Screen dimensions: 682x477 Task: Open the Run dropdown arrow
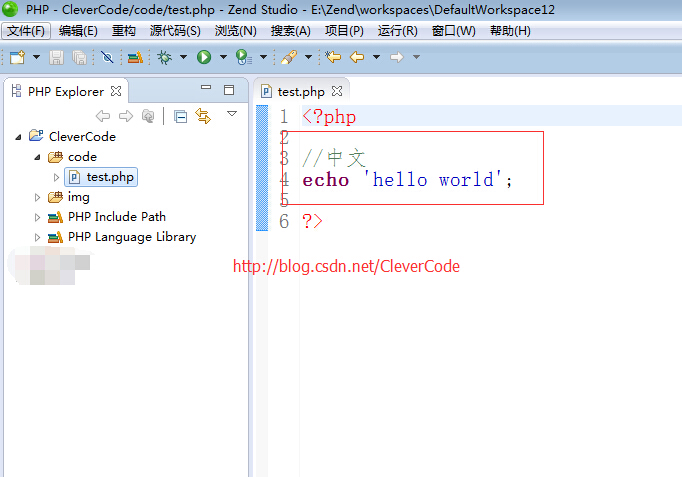223,57
